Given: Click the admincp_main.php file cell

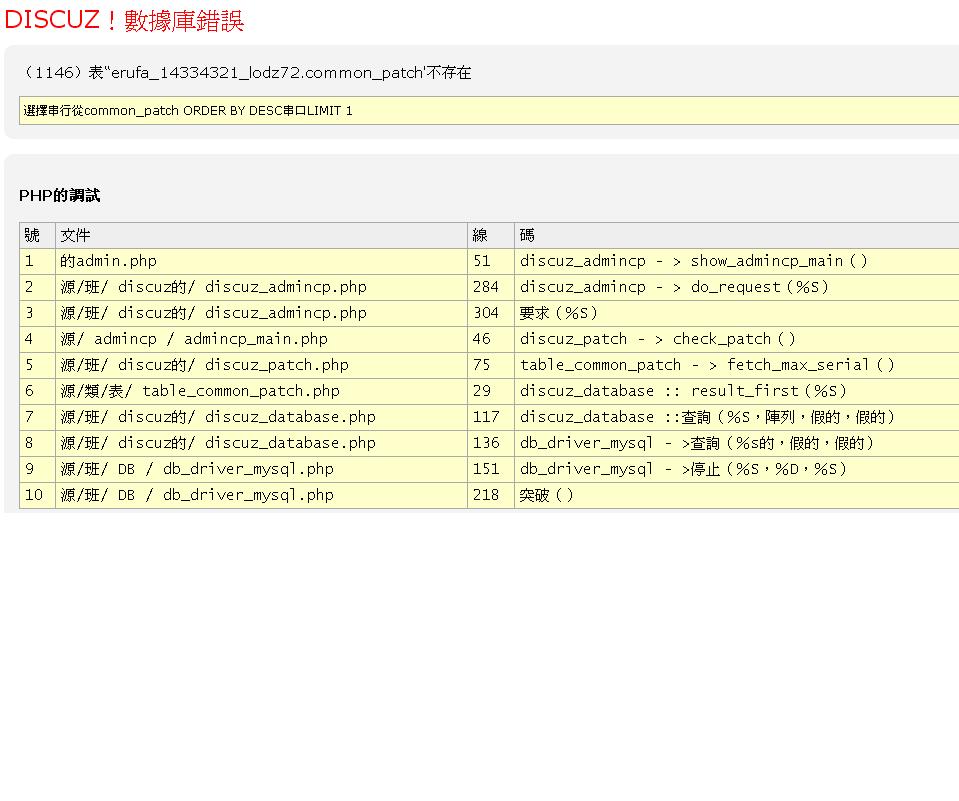Looking at the screenshot, I should click(x=261, y=339).
